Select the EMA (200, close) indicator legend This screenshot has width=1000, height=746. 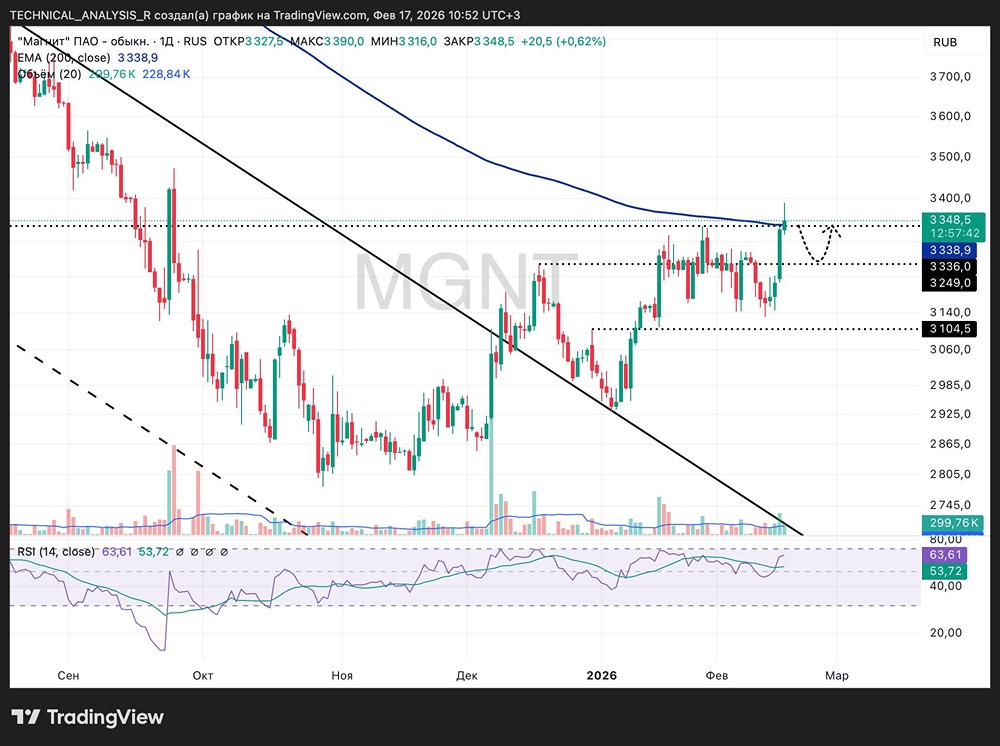pyautogui.click(x=63, y=57)
